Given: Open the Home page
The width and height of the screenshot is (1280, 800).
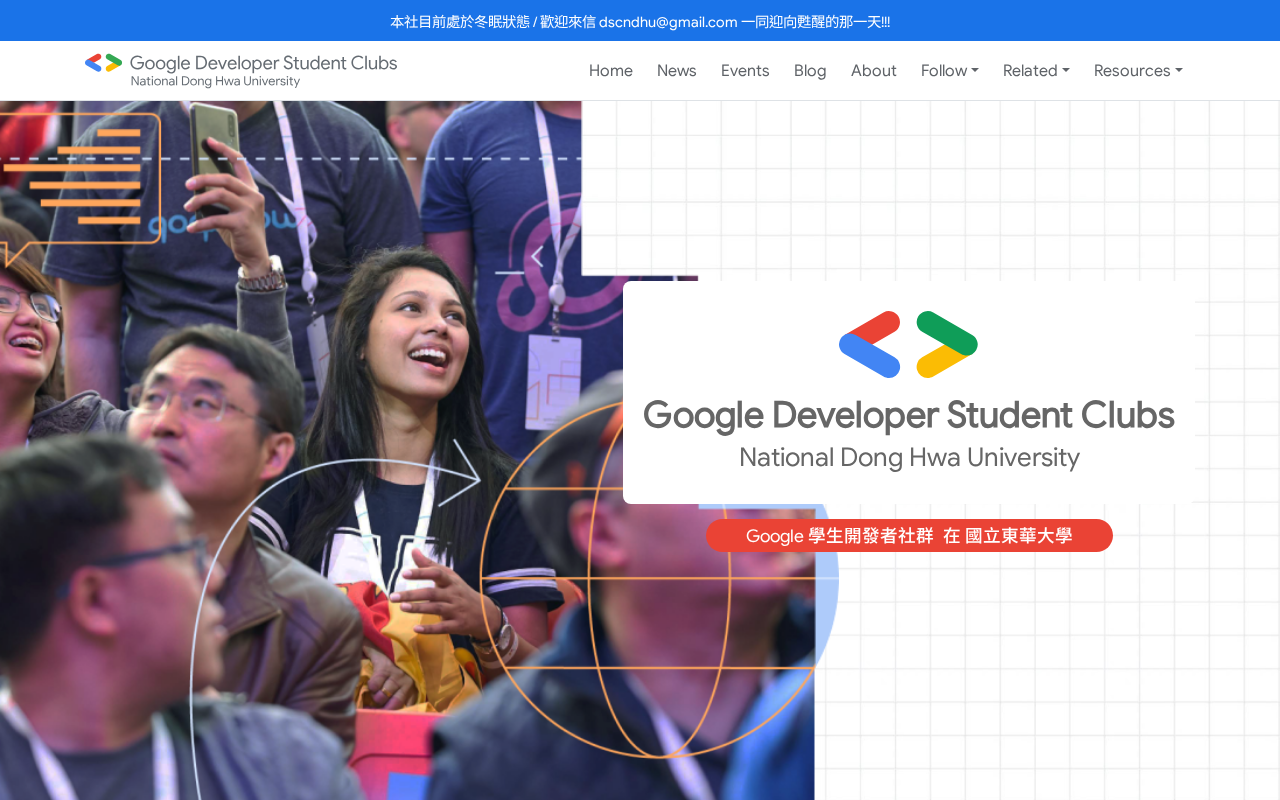Looking at the screenshot, I should pyautogui.click(x=611, y=70).
